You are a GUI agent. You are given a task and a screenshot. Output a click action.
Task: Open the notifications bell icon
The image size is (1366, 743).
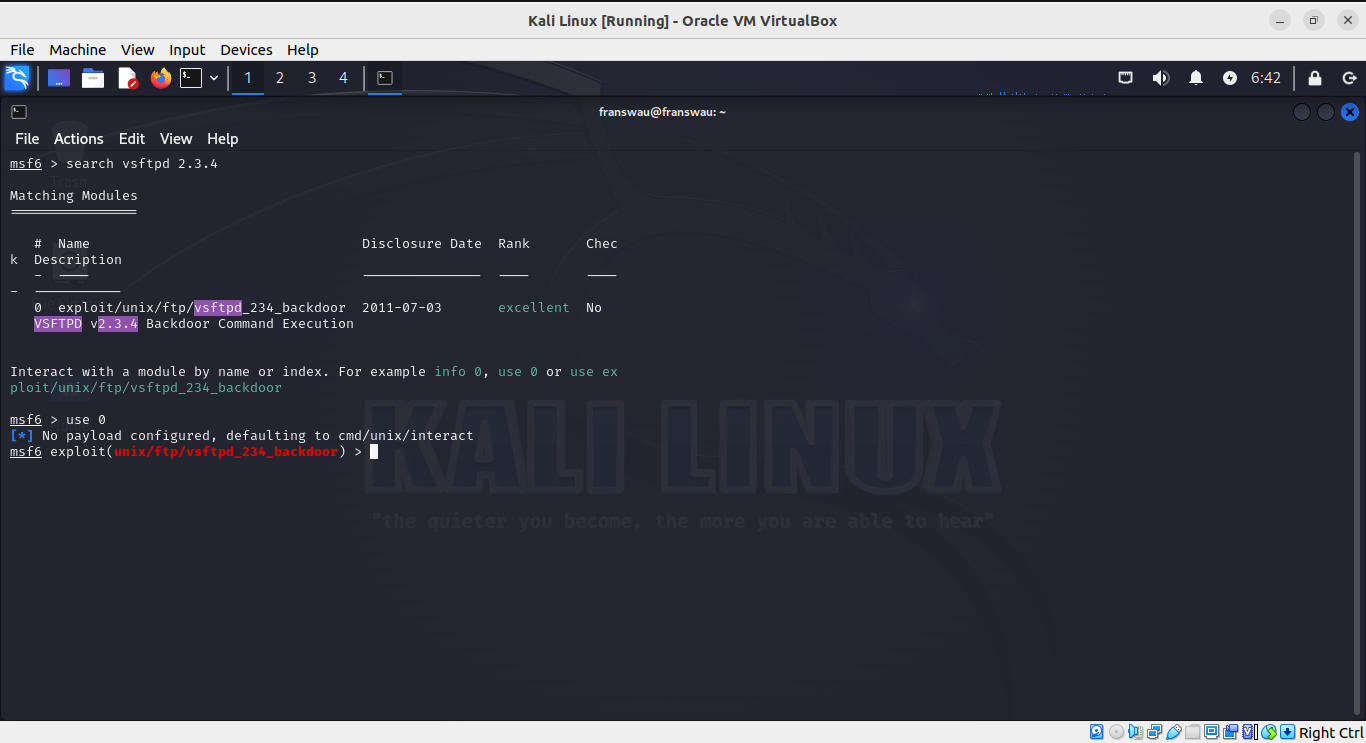[1196, 78]
